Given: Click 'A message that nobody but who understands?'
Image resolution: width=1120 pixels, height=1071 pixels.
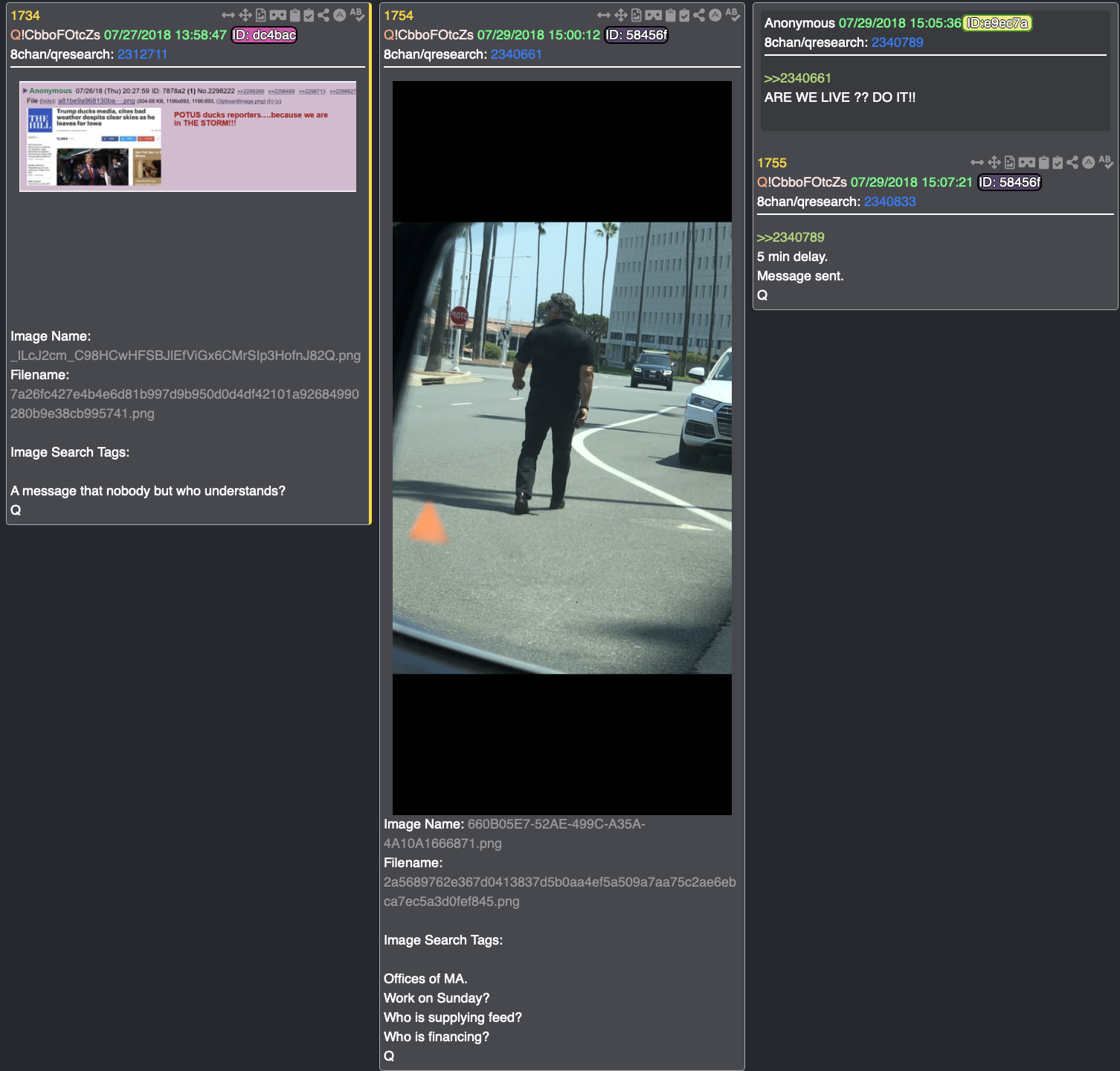Looking at the screenshot, I should 148,491.
